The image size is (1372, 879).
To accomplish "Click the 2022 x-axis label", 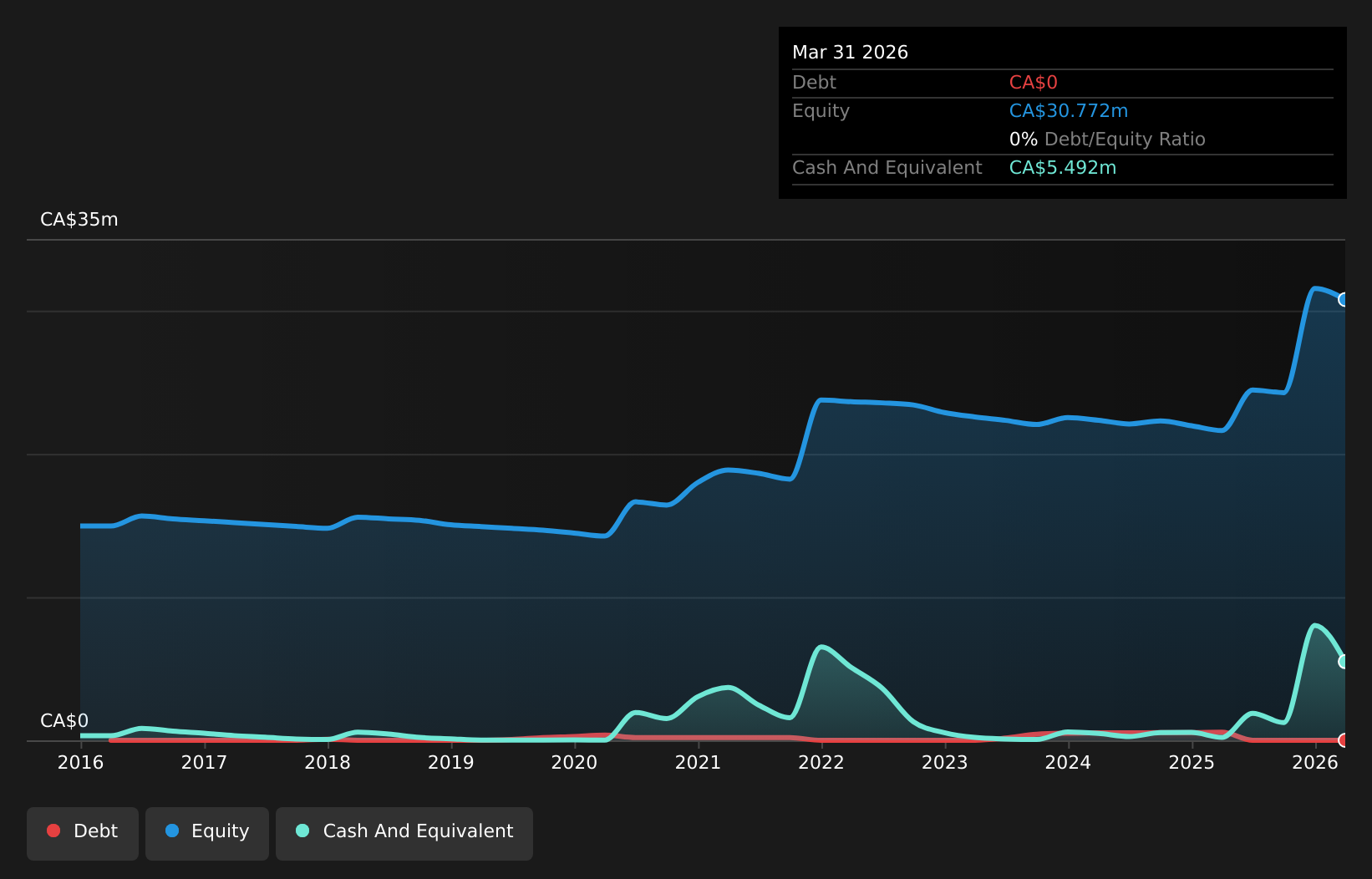I will (821, 763).
